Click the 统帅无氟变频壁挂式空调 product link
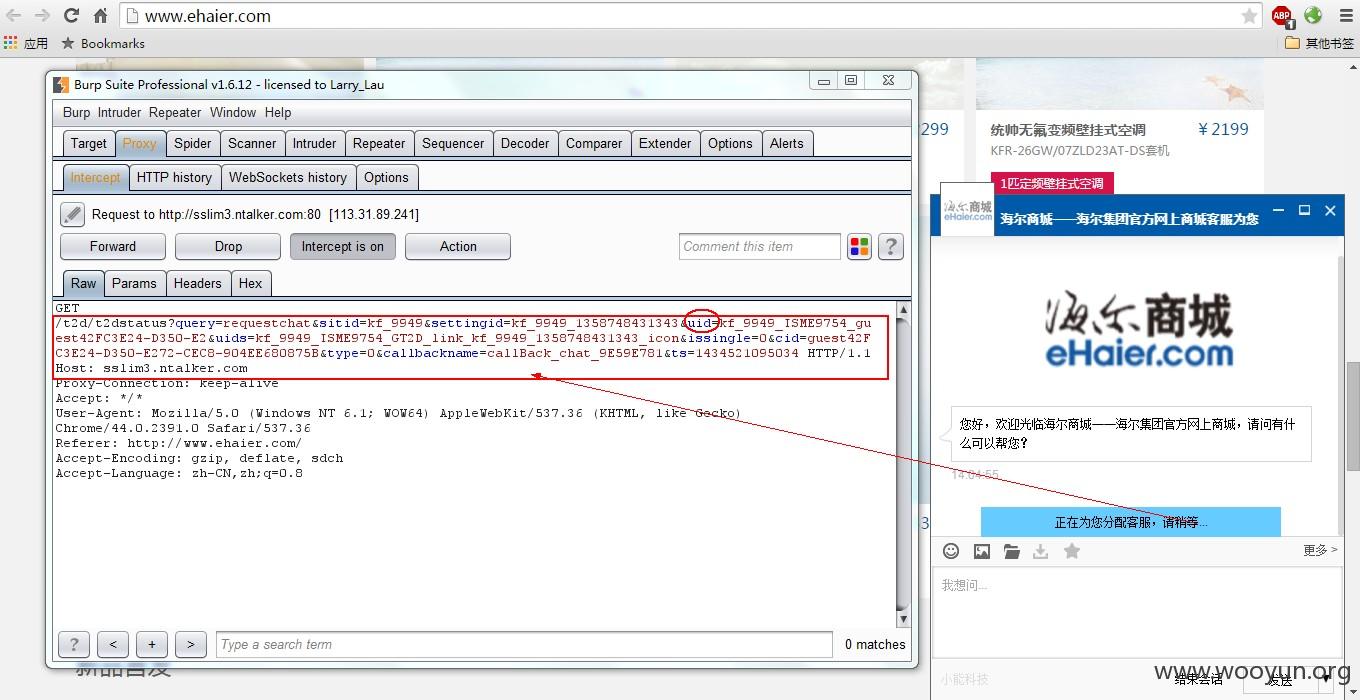Viewport: 1360px width, 700px height. (1068, 130)
